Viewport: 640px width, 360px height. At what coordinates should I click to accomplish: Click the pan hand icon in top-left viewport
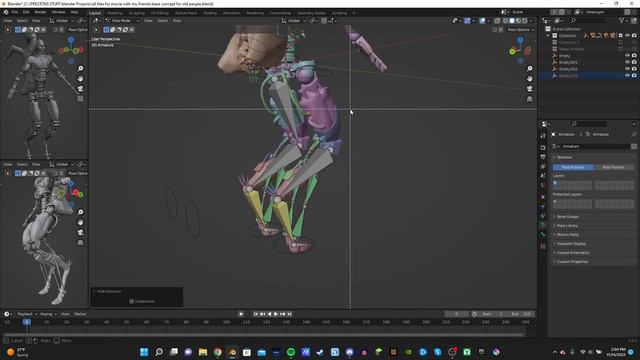tap(80, 78)
